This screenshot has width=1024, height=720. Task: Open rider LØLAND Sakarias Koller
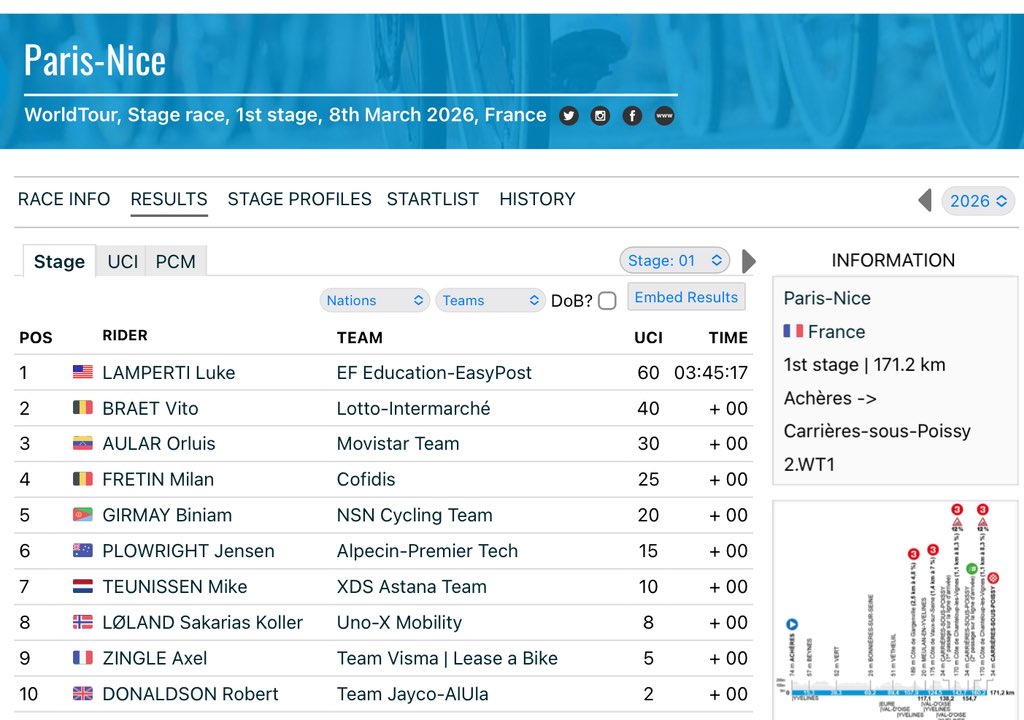pyautogui.click(x=202, y=622)
